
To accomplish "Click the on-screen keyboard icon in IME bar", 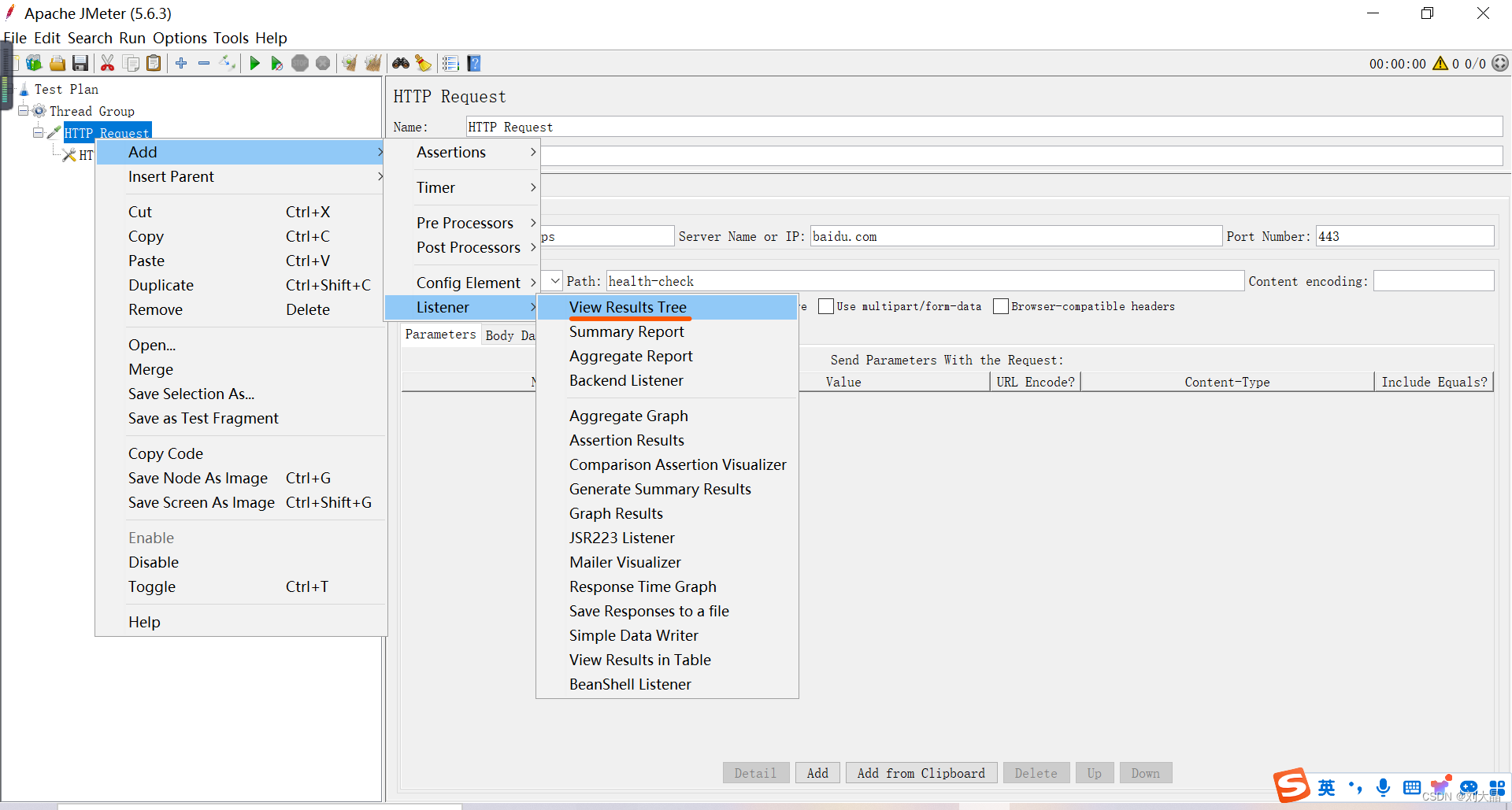I will [1412, 787].
